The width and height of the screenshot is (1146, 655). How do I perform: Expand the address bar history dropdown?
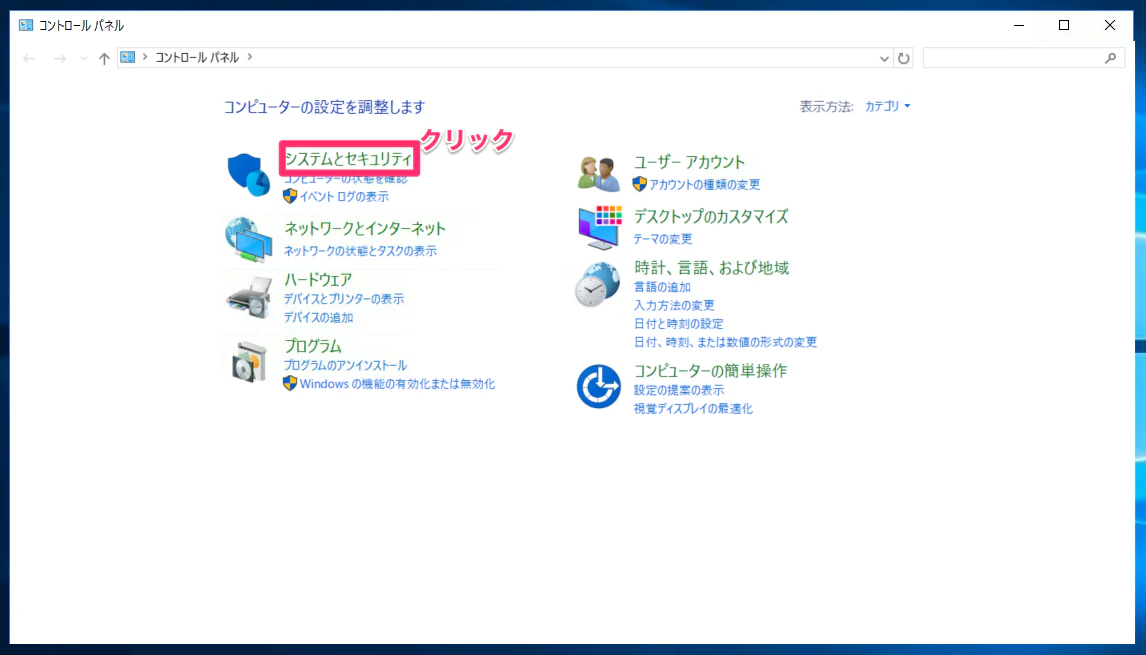(884, 58)
